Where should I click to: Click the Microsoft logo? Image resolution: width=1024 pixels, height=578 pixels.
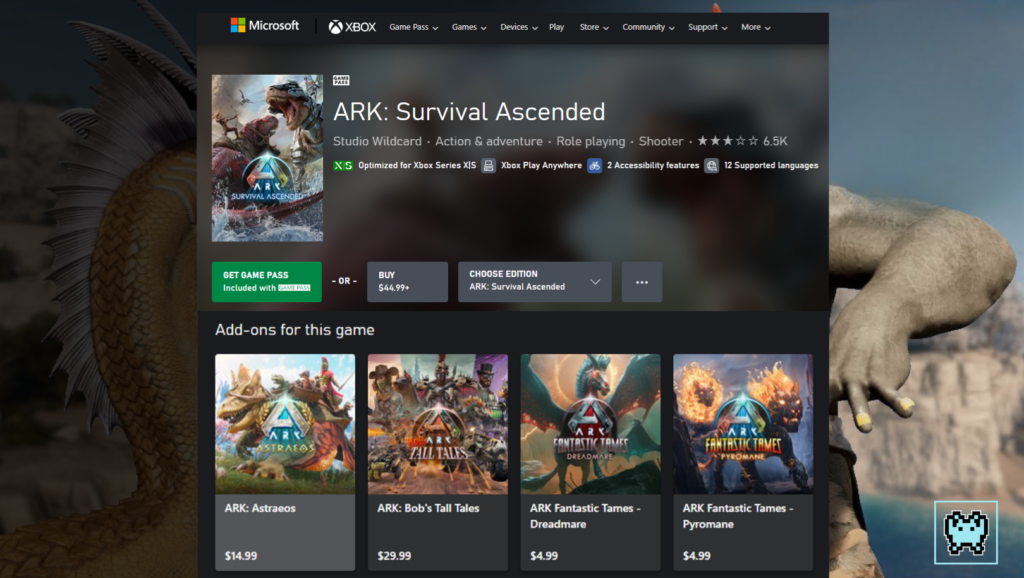pos(264,25)
